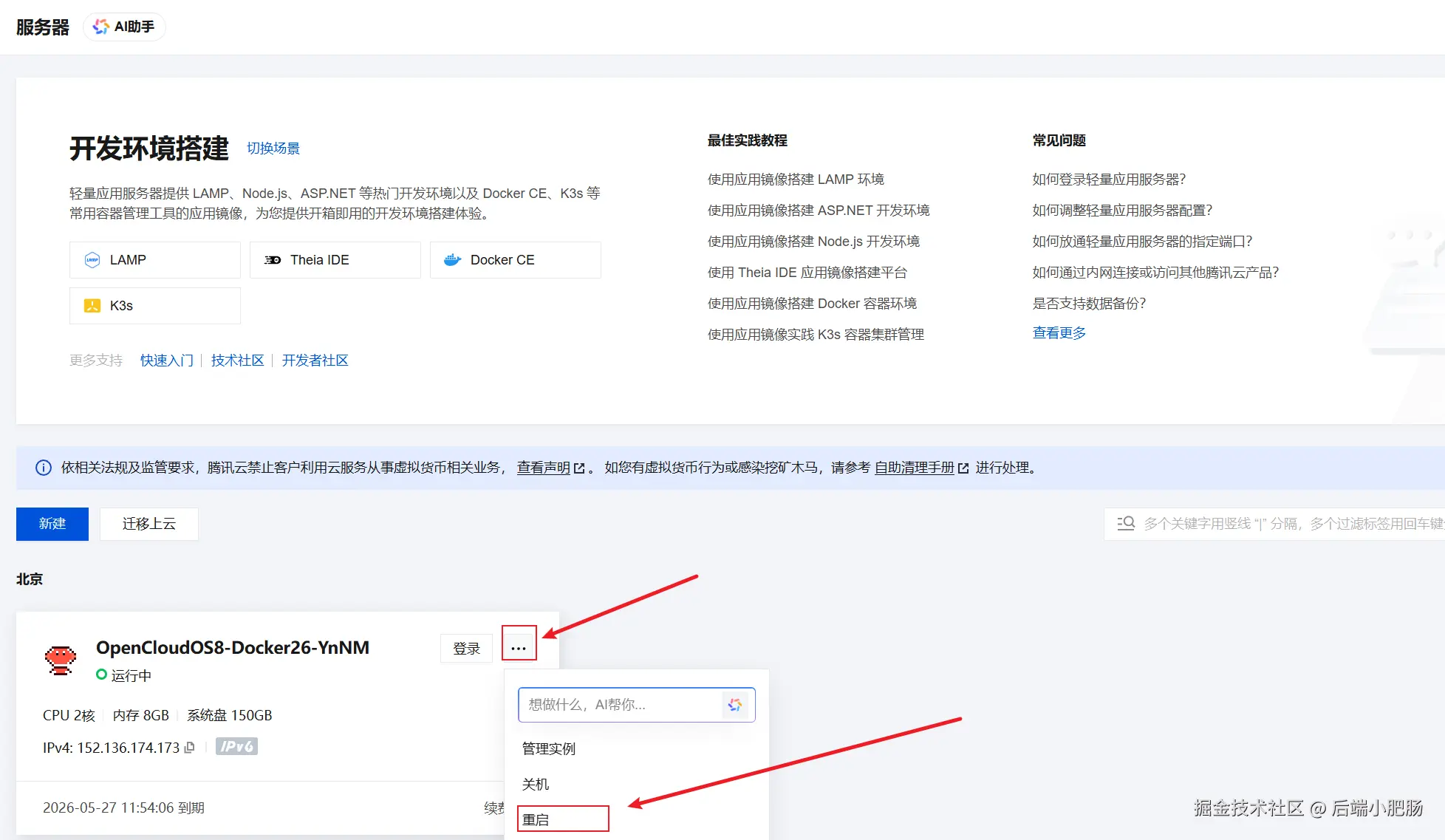
Task: Choose 关机 from the dropdown menu
Action: pos(536,784)
